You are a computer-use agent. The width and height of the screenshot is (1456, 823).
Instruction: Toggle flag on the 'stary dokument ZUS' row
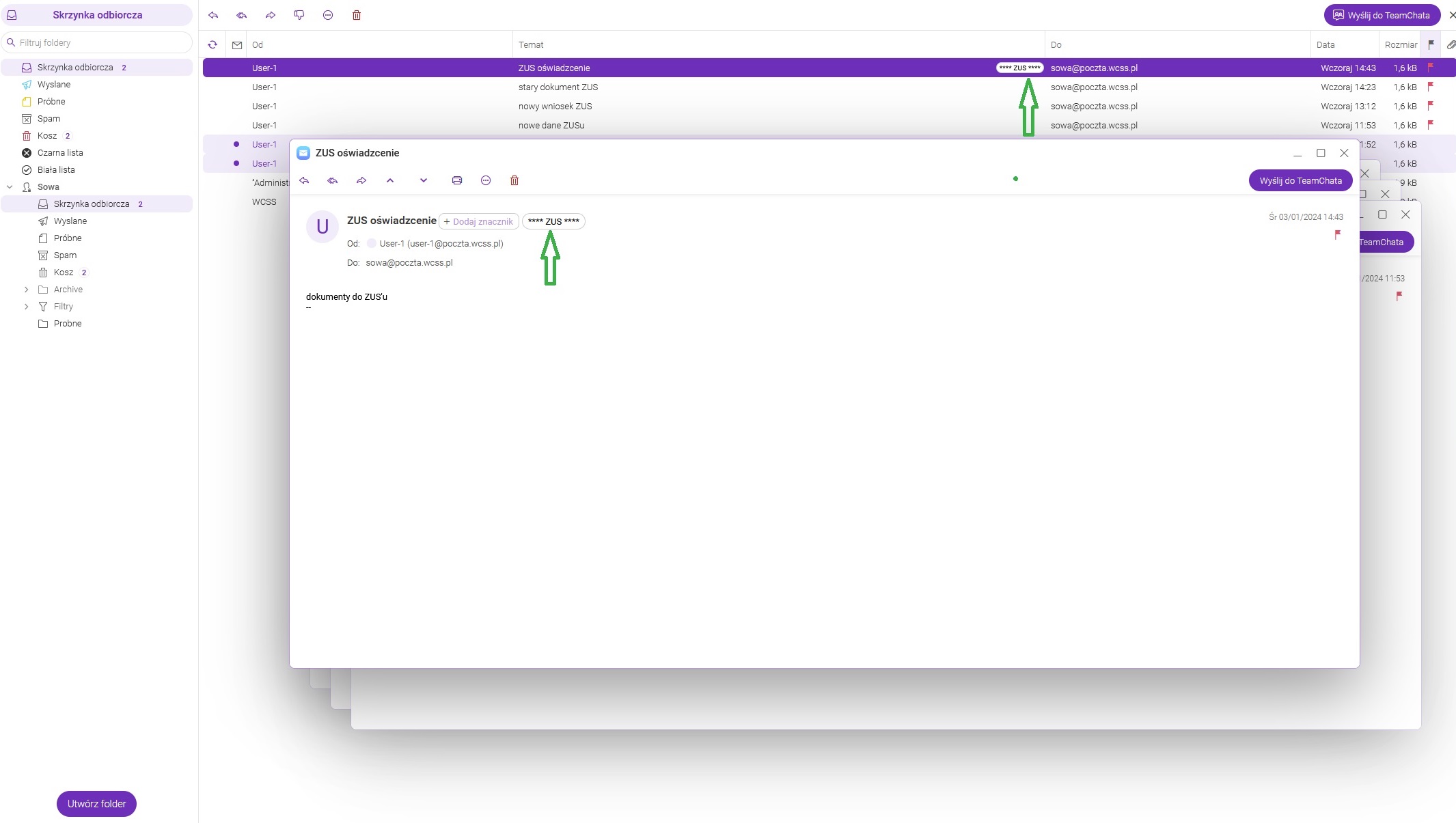coord(1429,87)
